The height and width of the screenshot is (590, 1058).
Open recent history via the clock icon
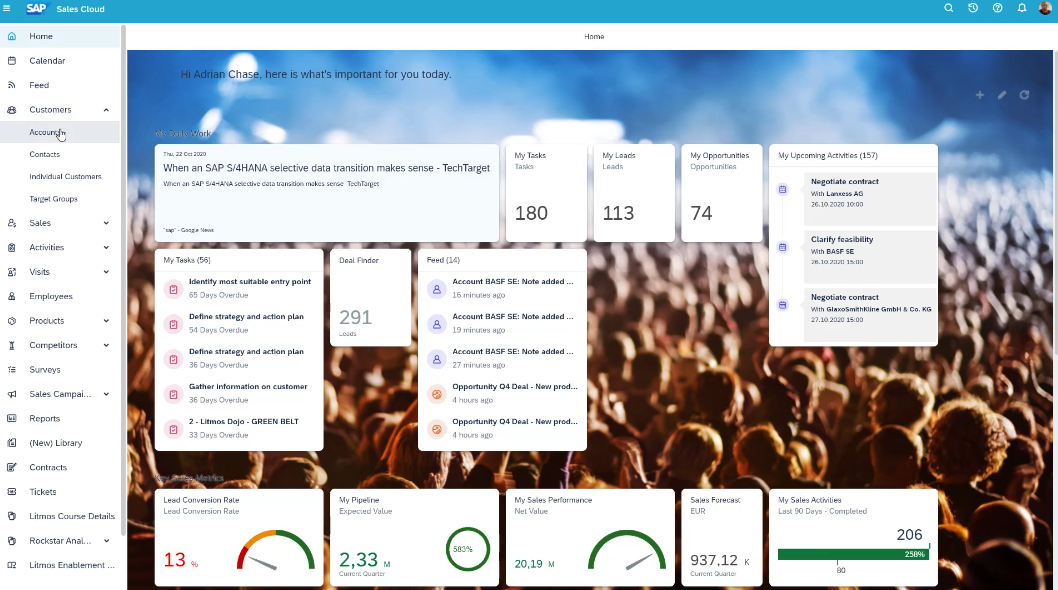[x=971, y=8]
